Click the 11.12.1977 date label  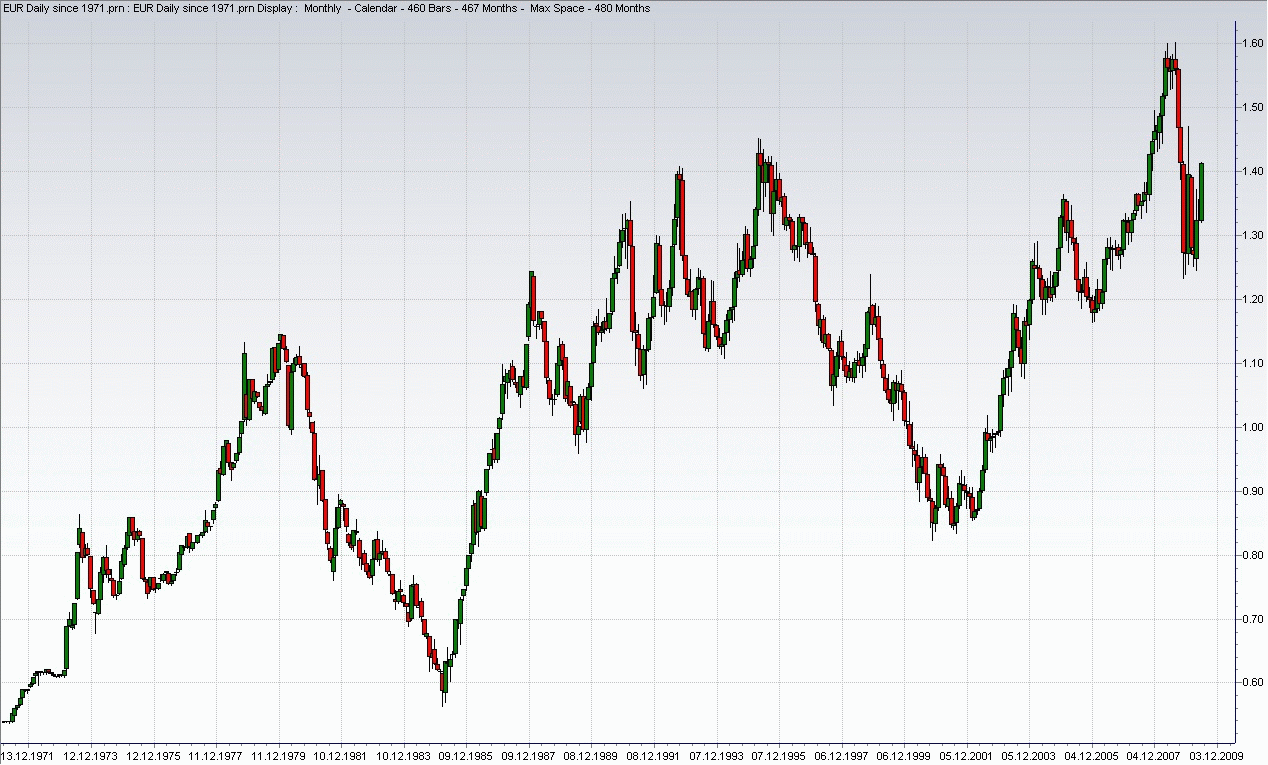coord(217,756)
